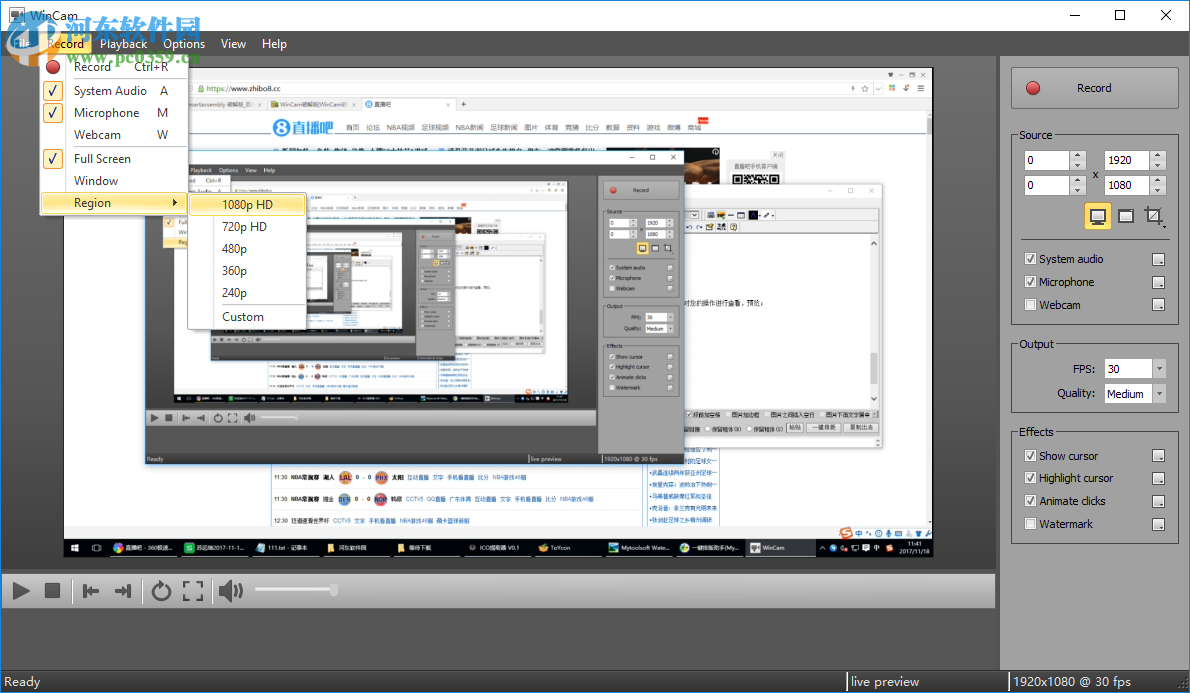Select full screen source icon
This screenshot has height=693, width=1190.
(1097, 216)
